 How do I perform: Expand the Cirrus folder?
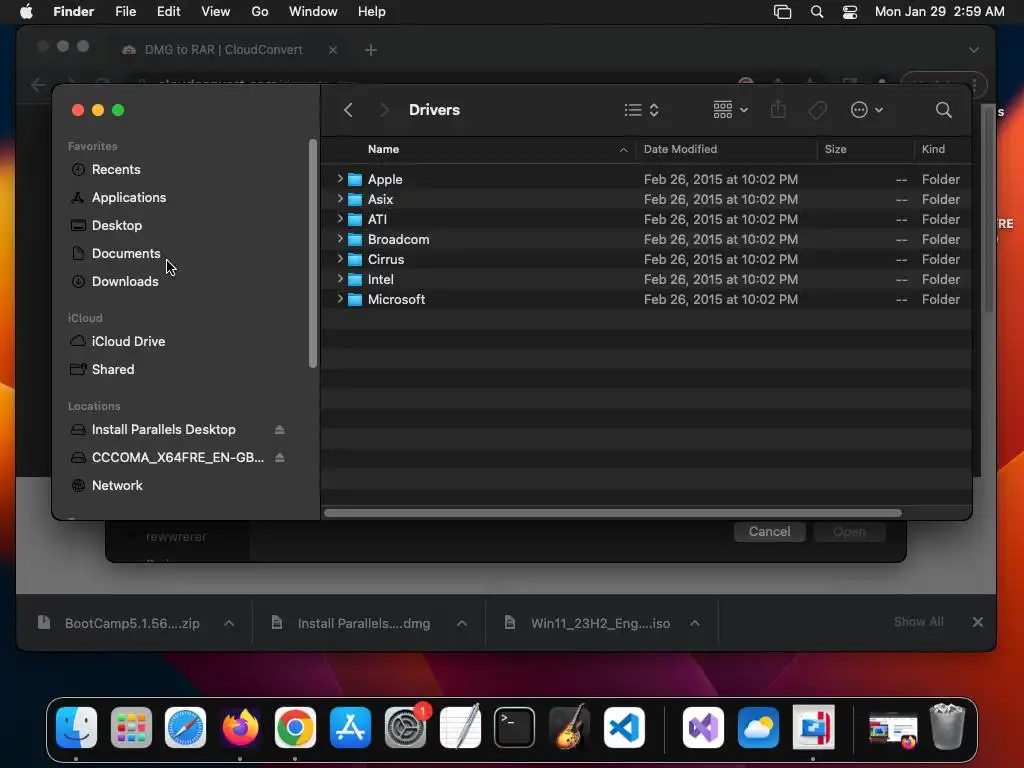[x=340, y=259]
